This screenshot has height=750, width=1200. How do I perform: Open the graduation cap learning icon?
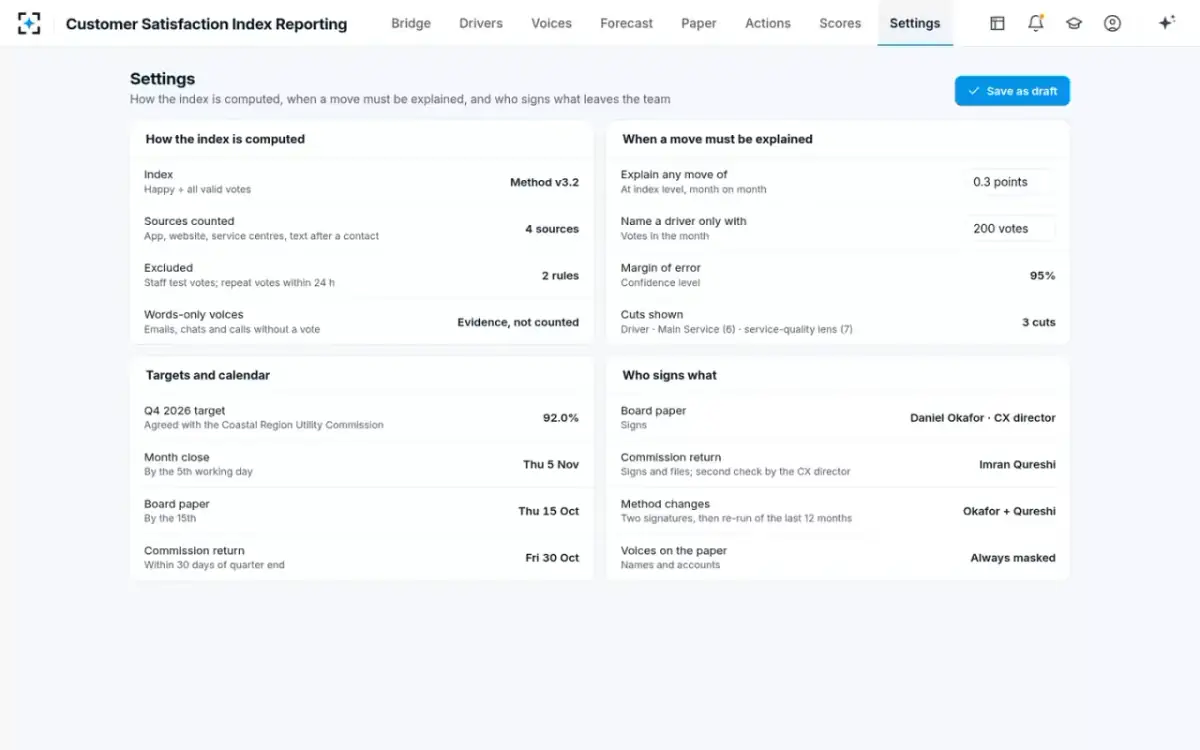coord(1074,23)
